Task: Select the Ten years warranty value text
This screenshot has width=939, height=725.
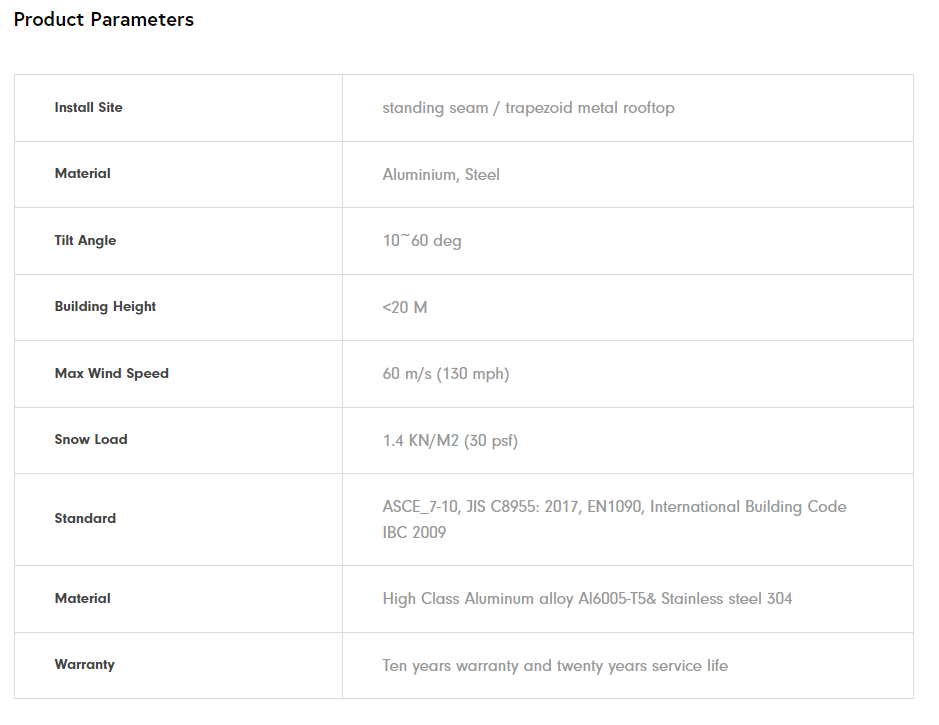Action: (x=555, y=666)
